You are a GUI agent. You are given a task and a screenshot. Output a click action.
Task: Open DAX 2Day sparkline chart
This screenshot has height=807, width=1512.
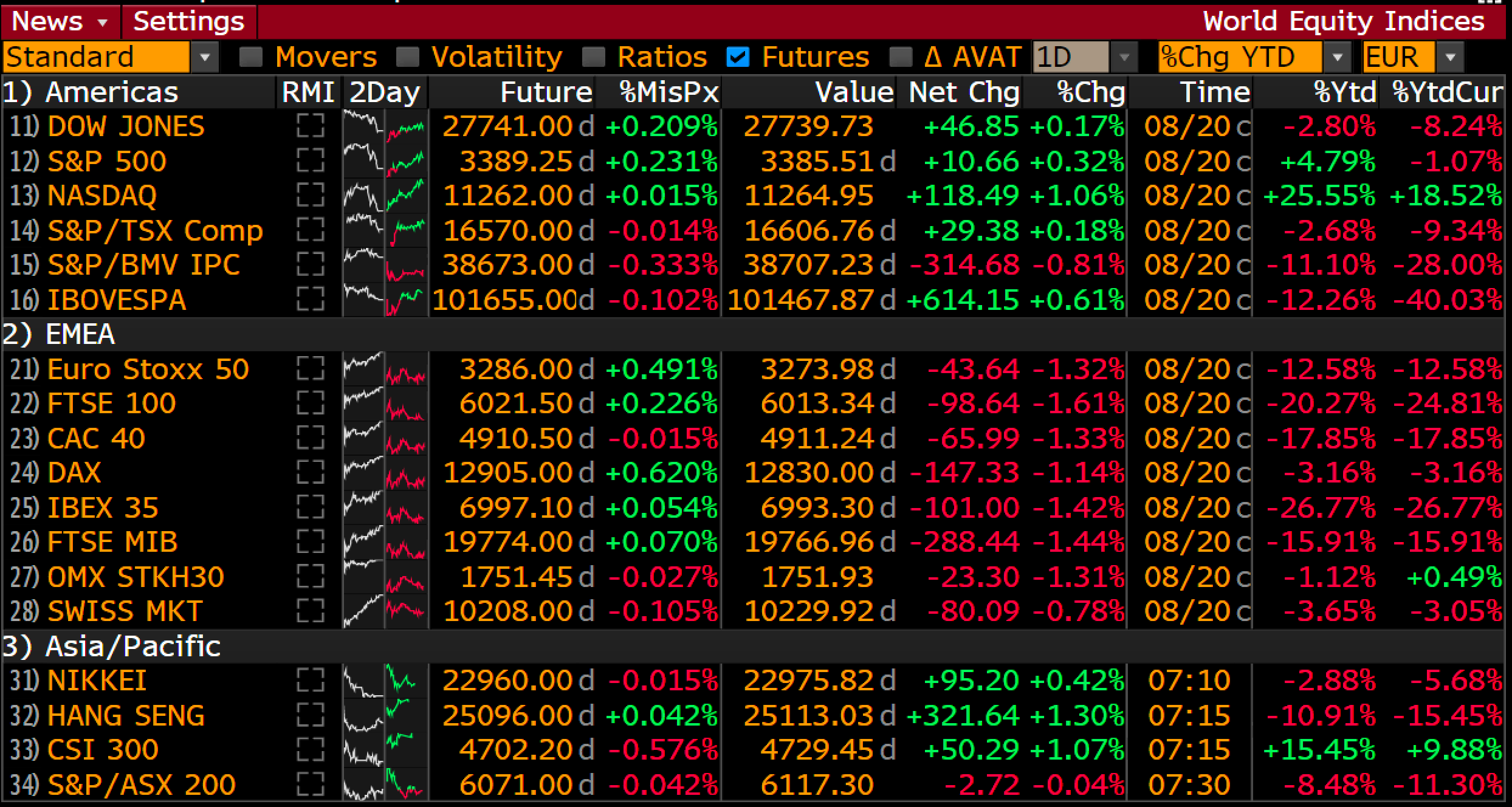click(385, 473)
